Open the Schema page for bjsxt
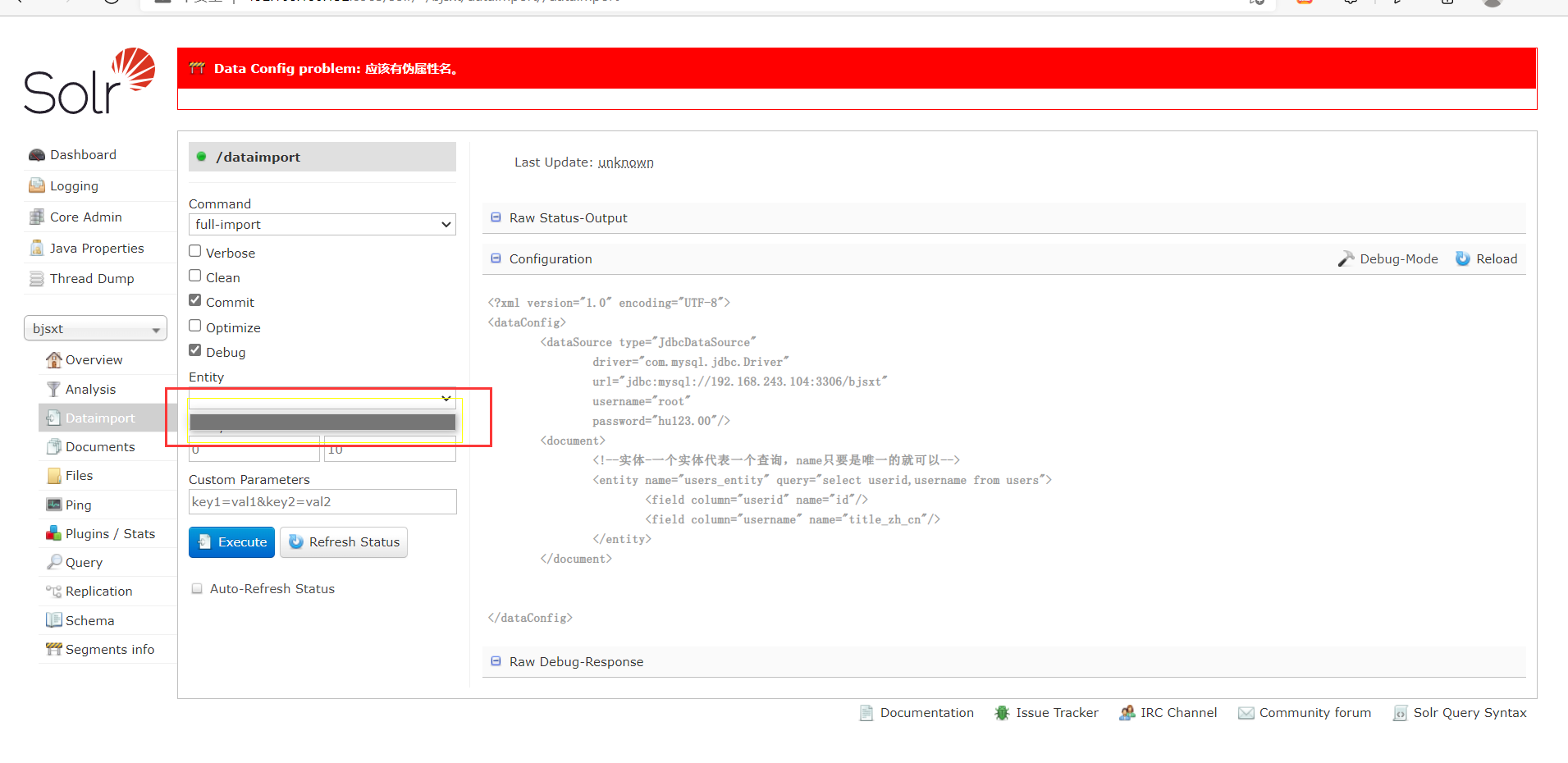 click(x=89, y=621)
